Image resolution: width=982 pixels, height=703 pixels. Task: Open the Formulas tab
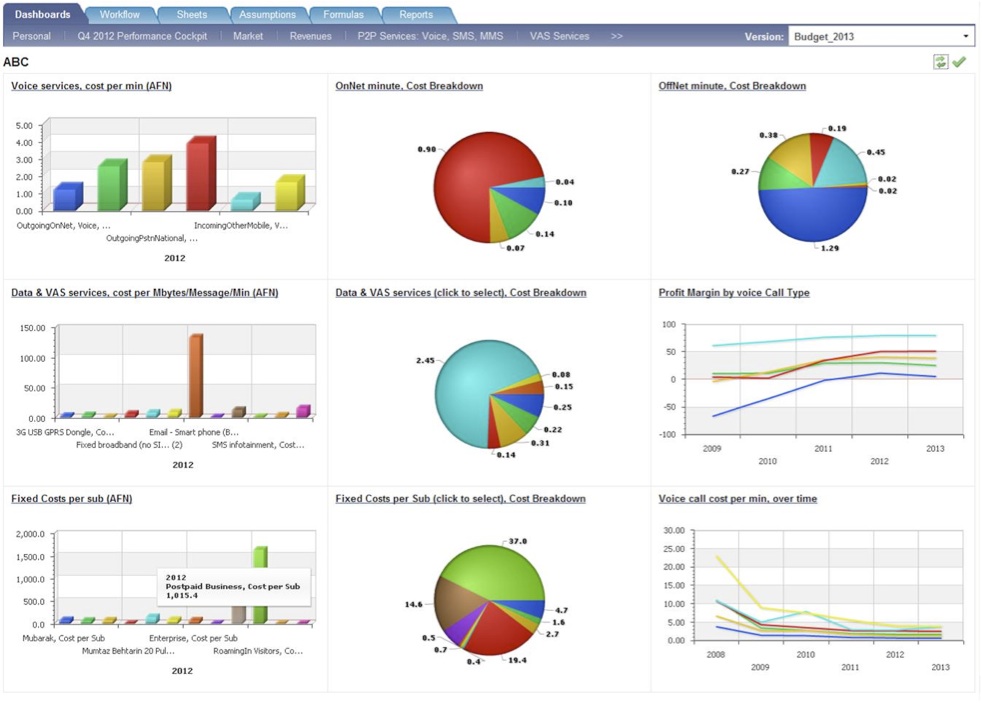(x=344, y=15)
